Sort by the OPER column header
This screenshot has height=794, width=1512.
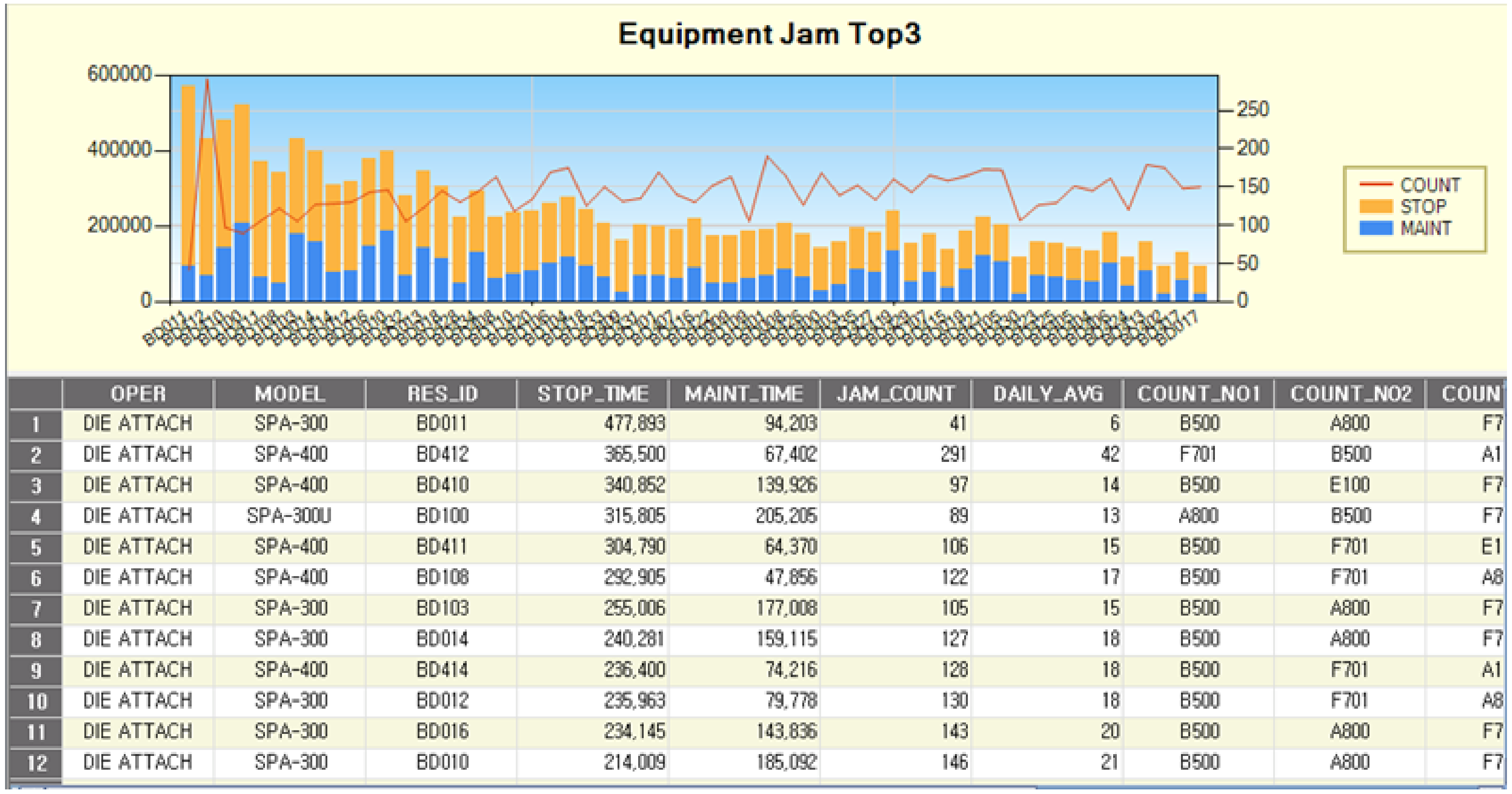tap(138, 394)
